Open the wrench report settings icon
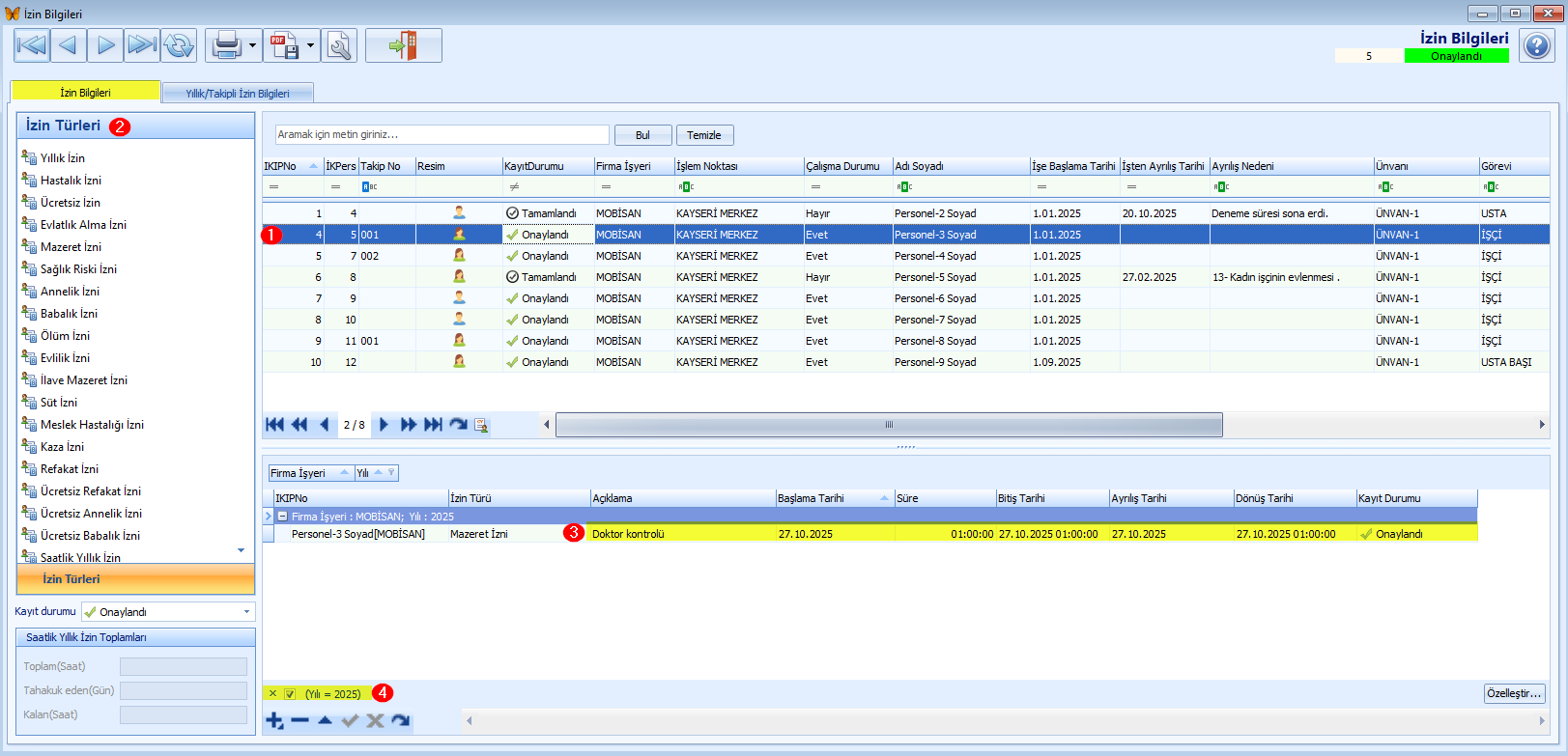Viewport: 1568px width, 756px height. click(340, 45)
